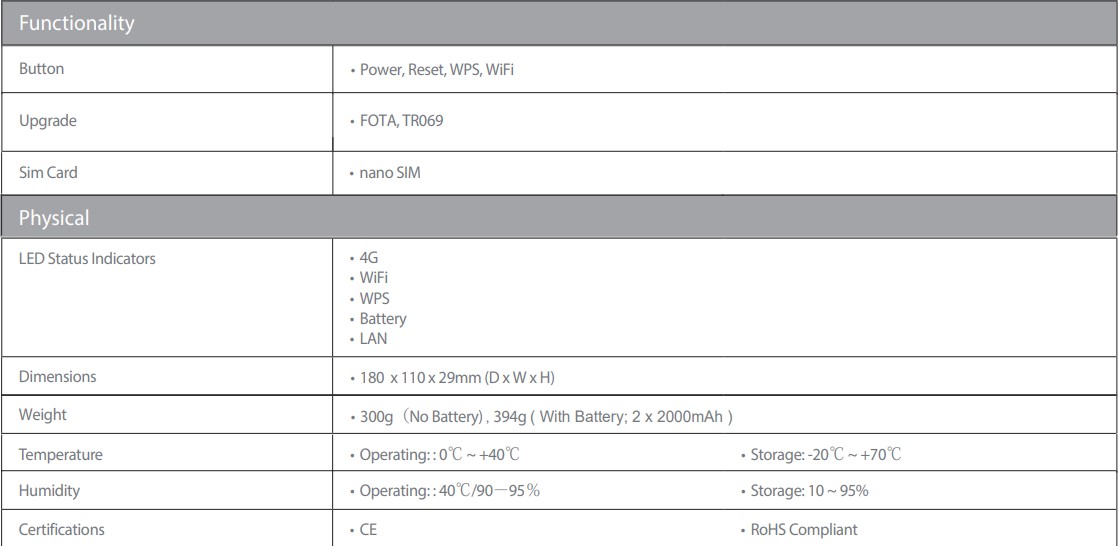Click the LAN indicator list entry
1118x546 pixels.
coord(373,340)
